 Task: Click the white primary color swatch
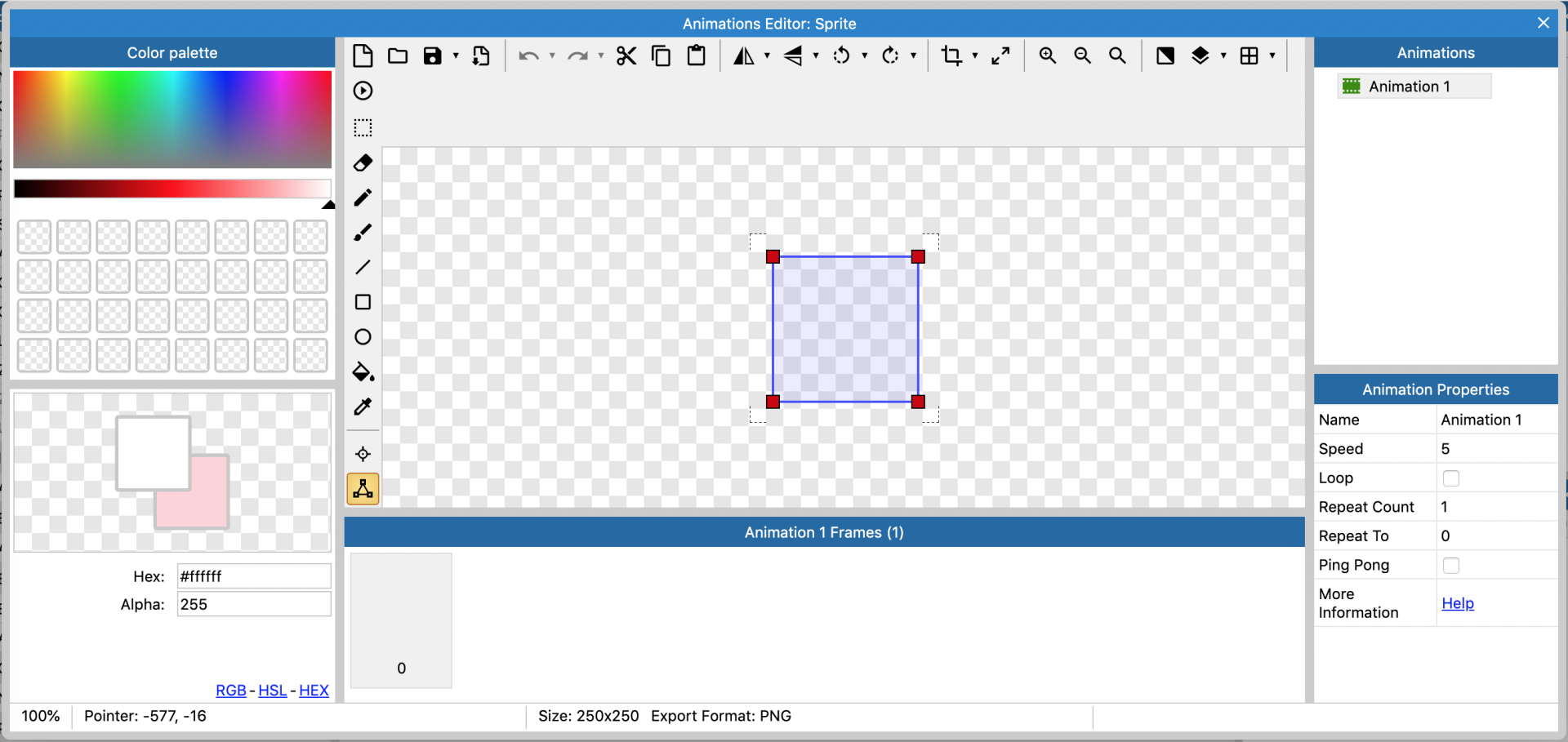(154, 453)
